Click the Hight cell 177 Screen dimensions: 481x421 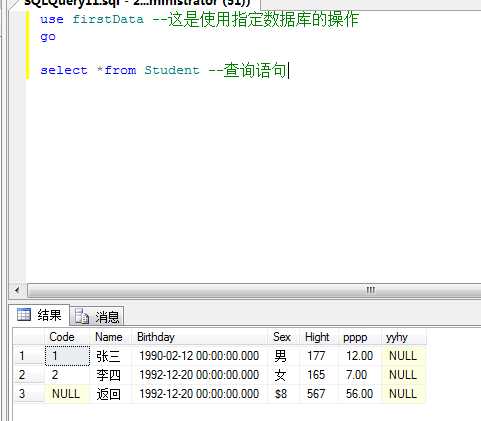pos(319,356)
